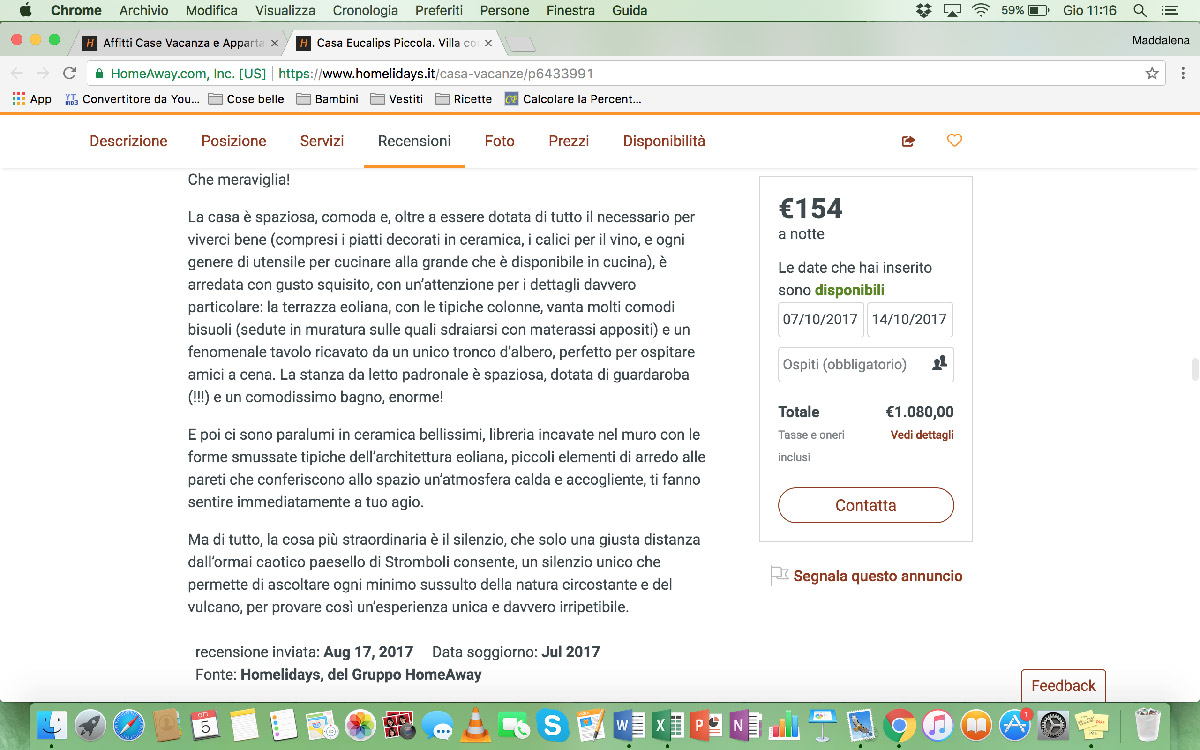Open the Convertitore da You... bookmark
The height and width of the screenshot is (750, 1200).
[x=132, y=99]
